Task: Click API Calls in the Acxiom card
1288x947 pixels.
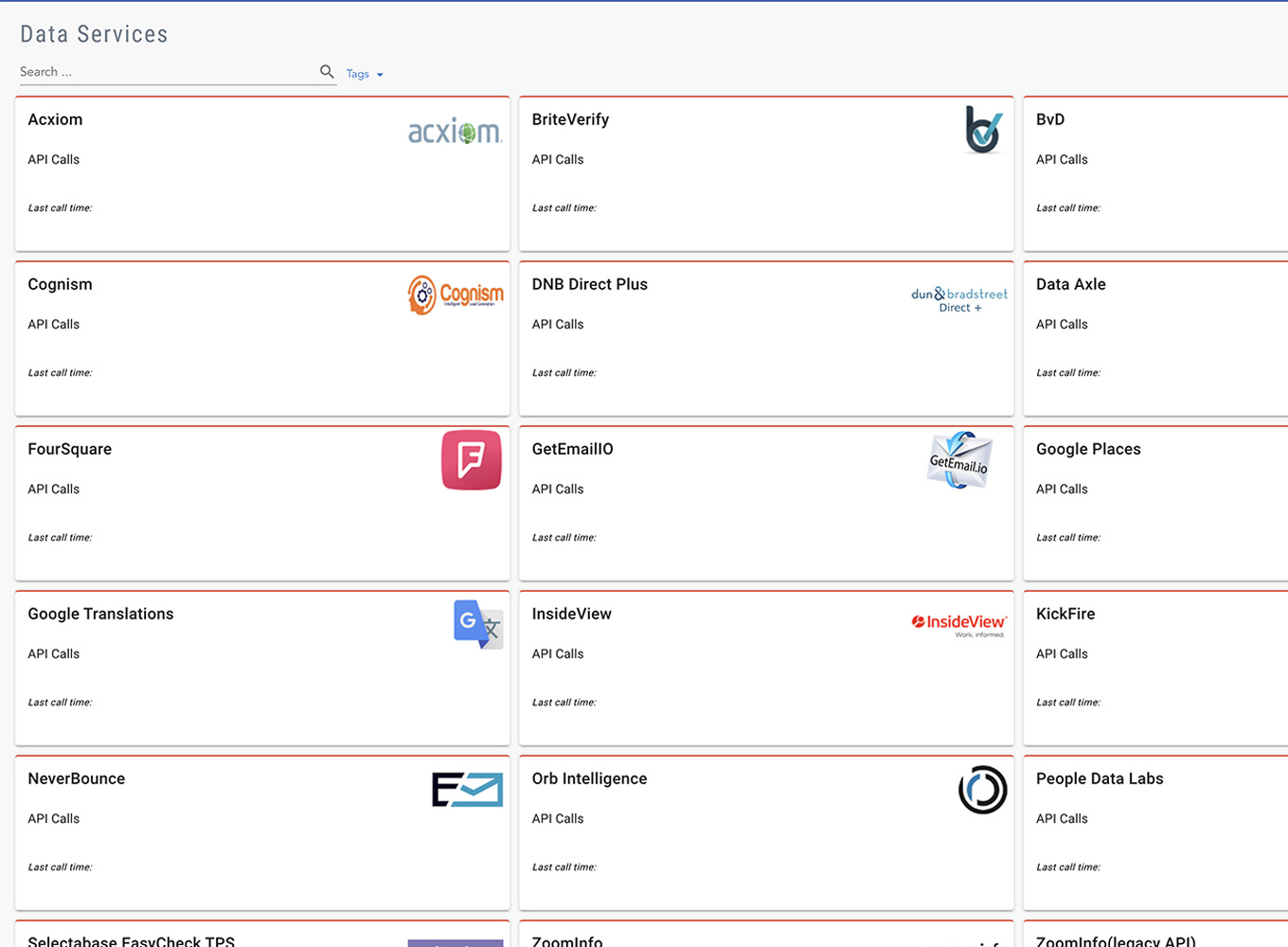Action: pos(54,159)
